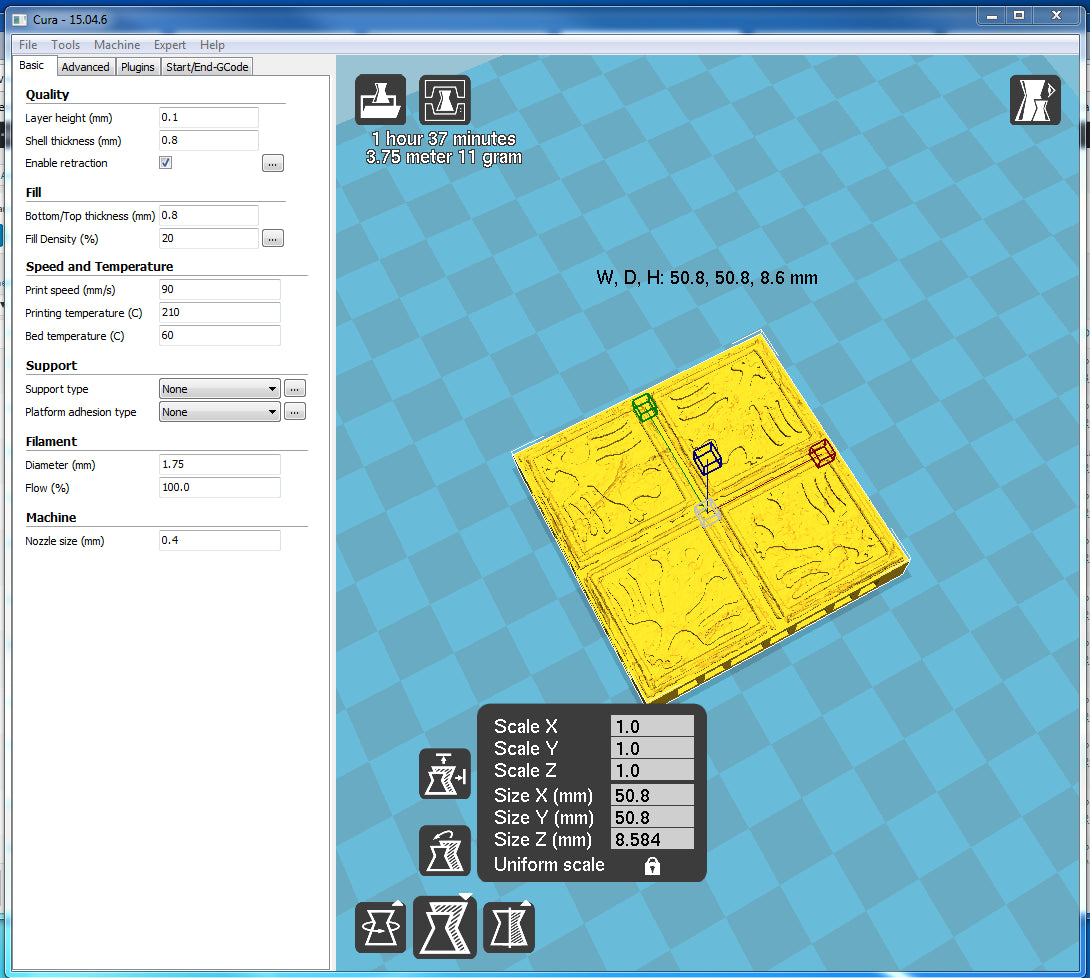Viewport: 1090px width, 978px height.
Task: Open Fill Density settings ellipsis button
Action: (273, 238)
